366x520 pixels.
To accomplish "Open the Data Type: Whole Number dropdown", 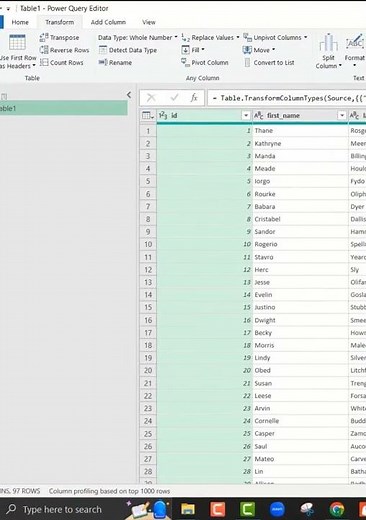I will point(137,38).
